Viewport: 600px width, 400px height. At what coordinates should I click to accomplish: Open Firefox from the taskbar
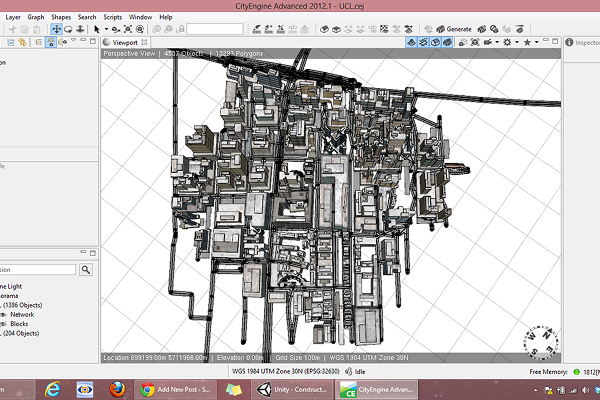[x=115, y=389]
